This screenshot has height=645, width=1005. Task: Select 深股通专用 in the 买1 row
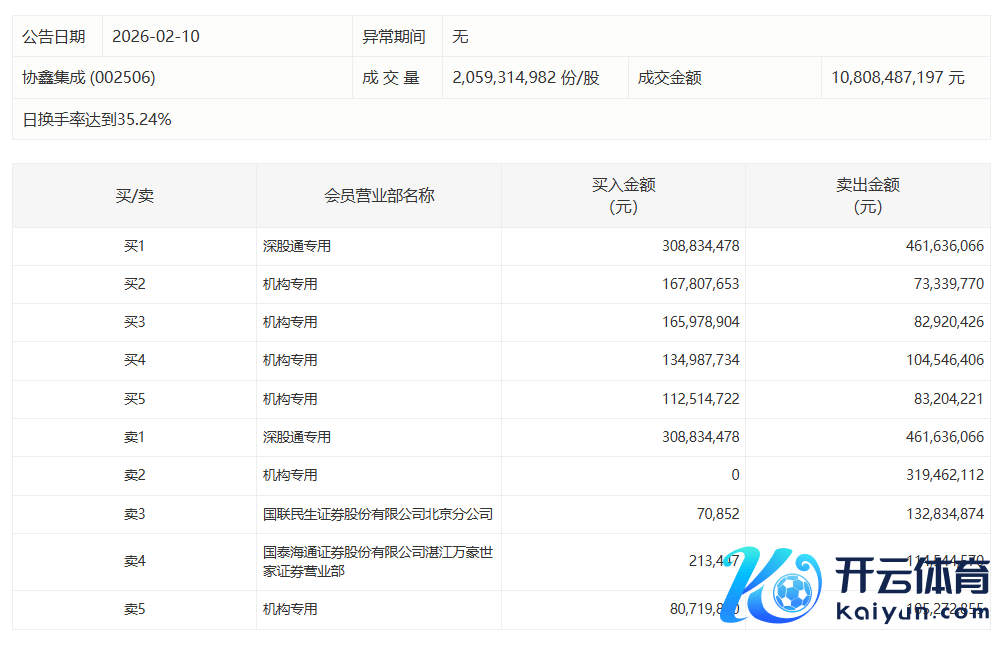297,246
